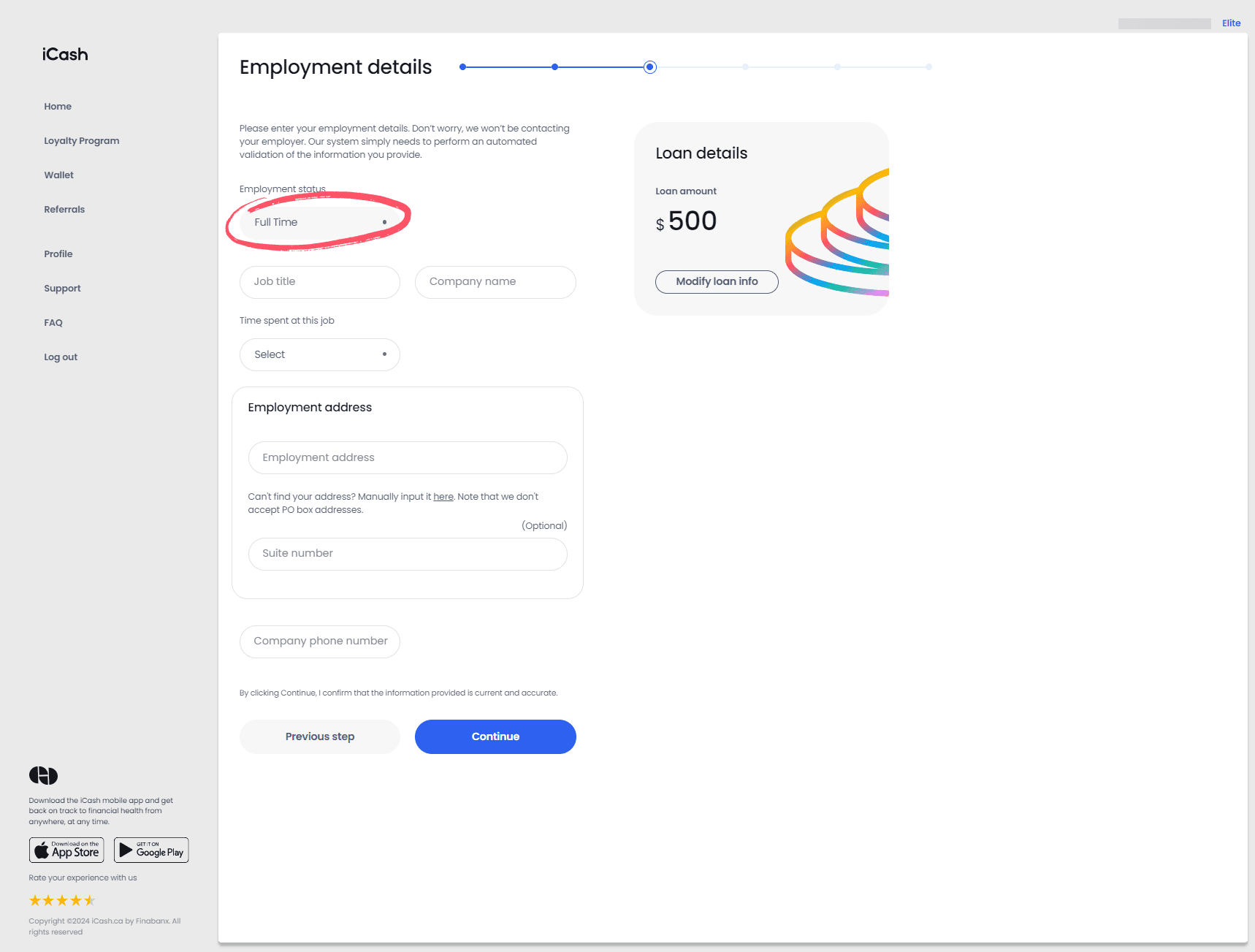1255x952 pixels.
Task: Open the Time spent at this job dropdown
Action: 320,355
